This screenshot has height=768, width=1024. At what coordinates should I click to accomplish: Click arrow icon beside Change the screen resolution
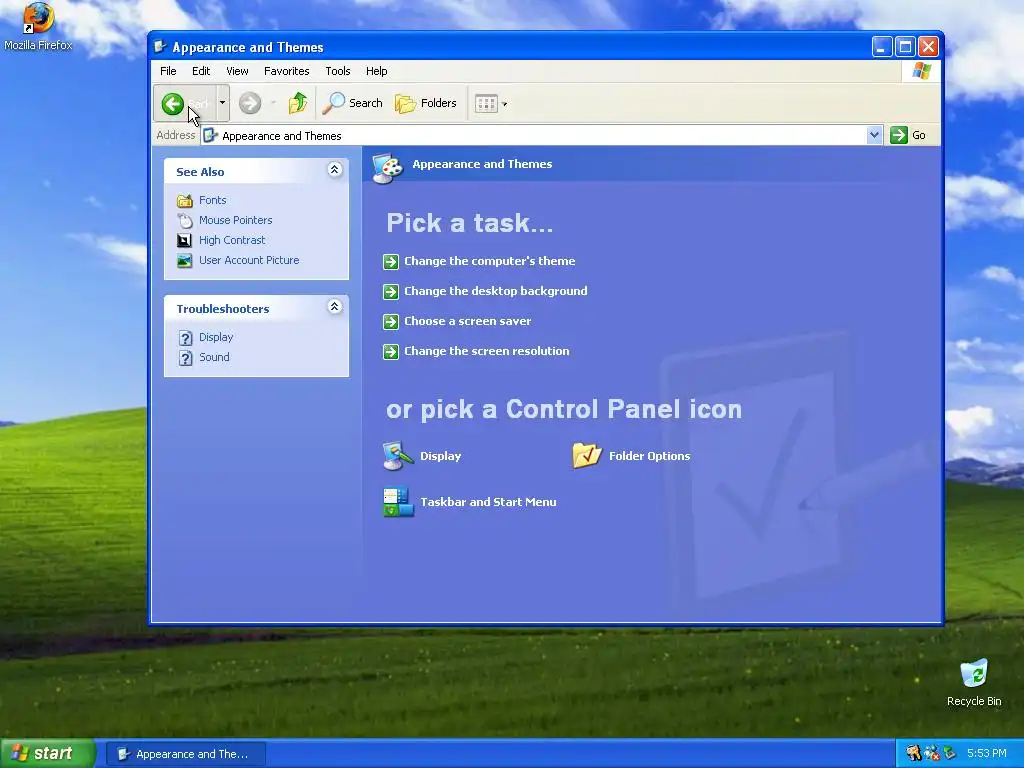coord(391,351)
